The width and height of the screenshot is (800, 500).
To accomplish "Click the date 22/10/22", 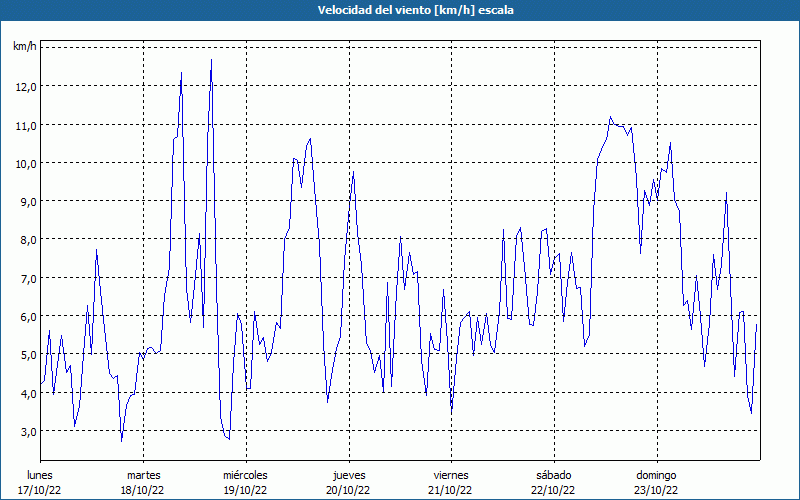I will (x=554, y=490).
